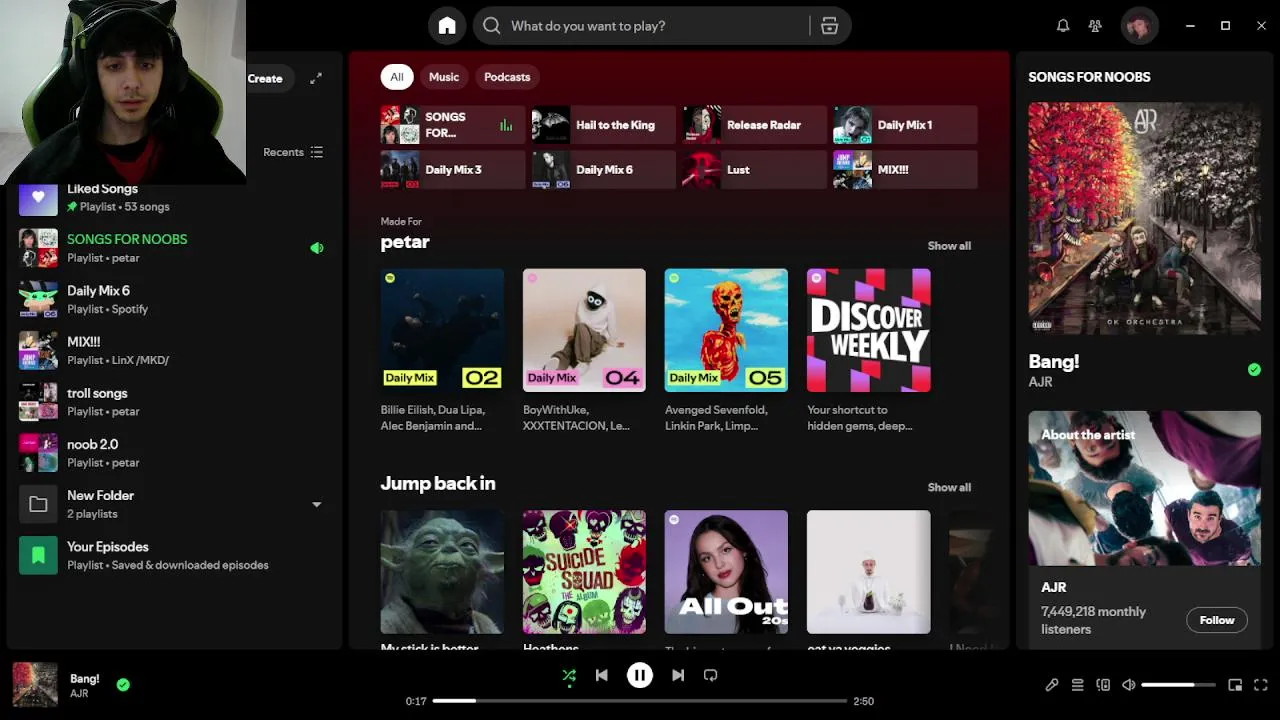Screen dimensions: 1280x720
Task: Follow the artist AJR
Action: [1217, 620]
